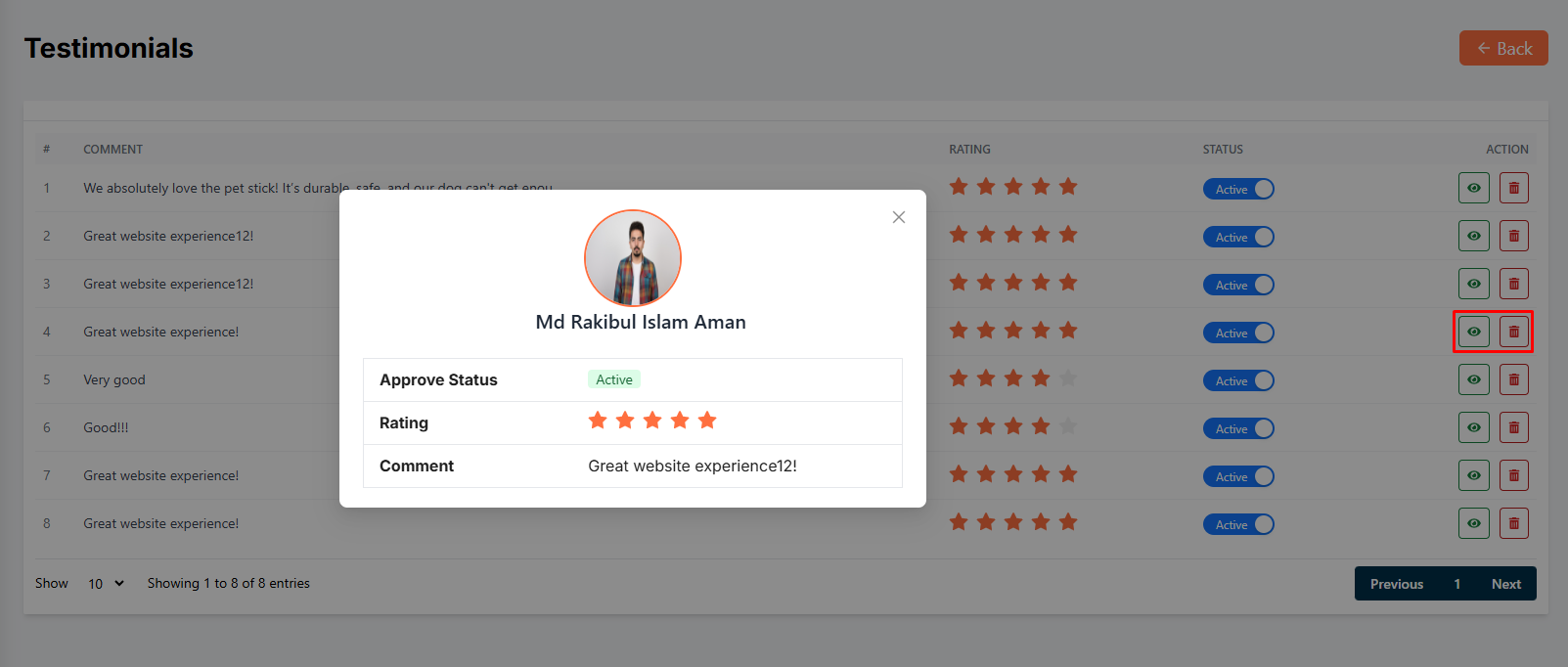Go to the Previous page
The image size is (1568, 667).
click(x=1396, y=584)
